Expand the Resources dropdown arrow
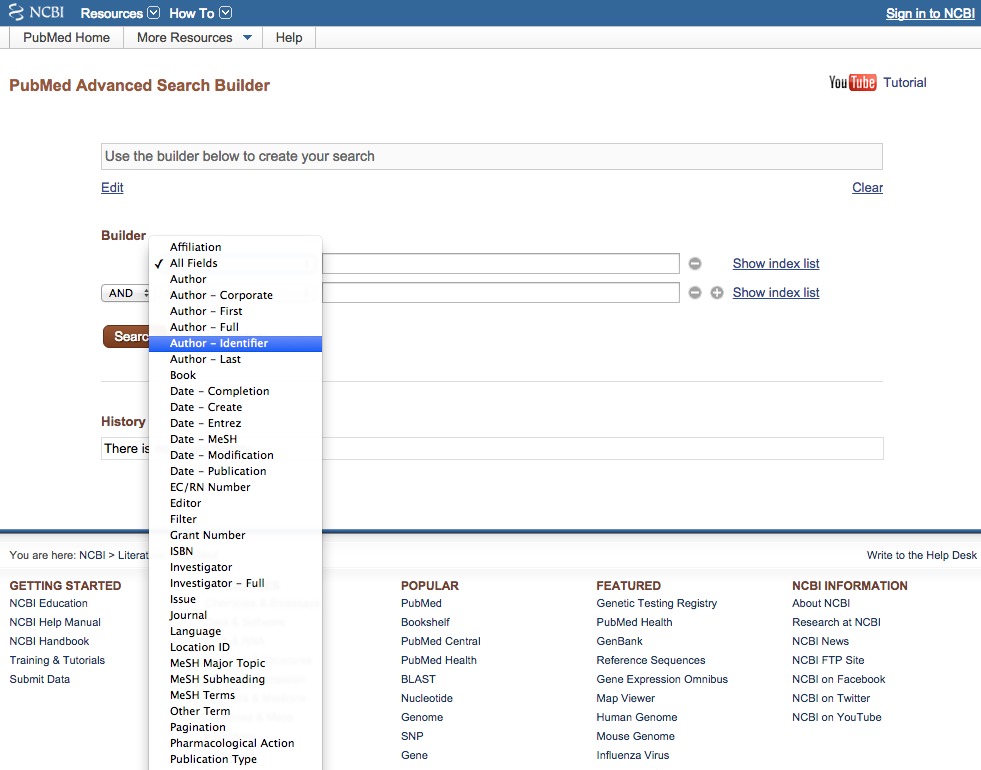The width and height of the screenshot is (981, 770). pyautogui.click(x=153, y=13)
